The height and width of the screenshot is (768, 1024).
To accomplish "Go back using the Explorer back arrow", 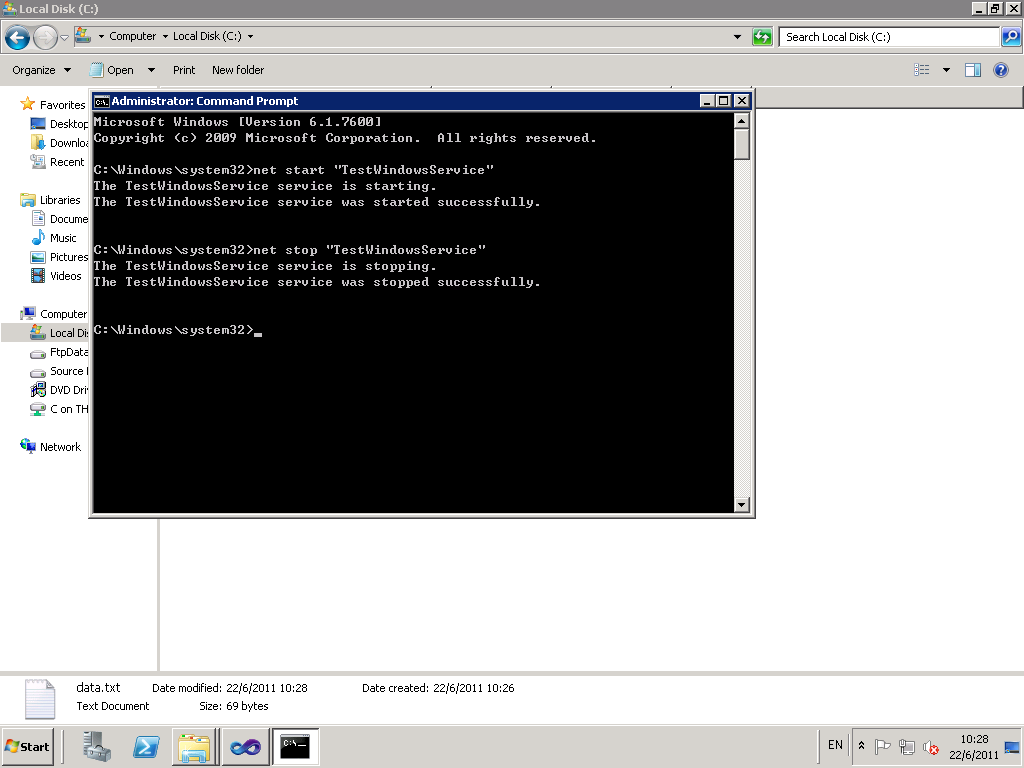I will pyautogui.click(x=18, y=37).
